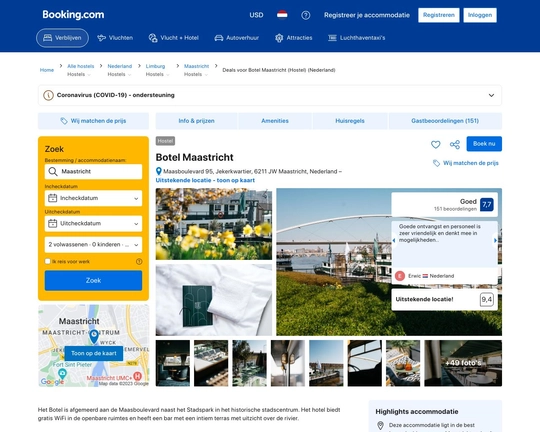Click the search magnifier icon in destination field

pos(53,172)
